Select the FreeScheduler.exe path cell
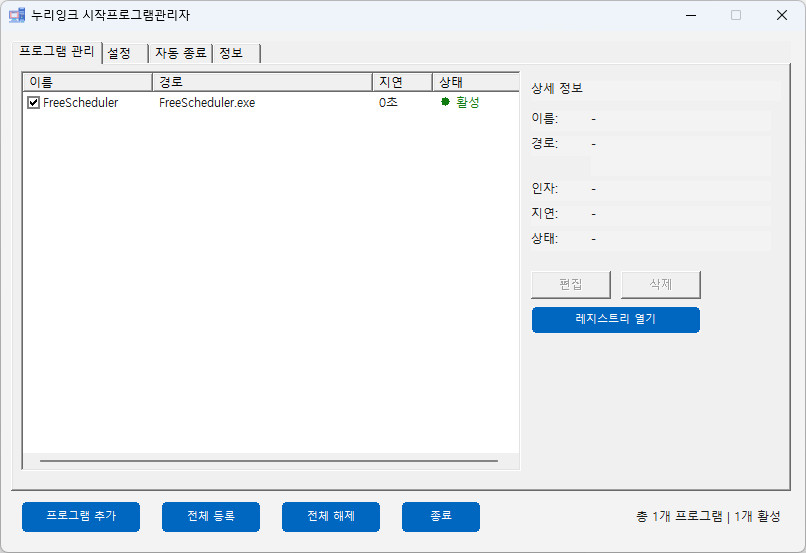806x553 pixels. (207, 102)
